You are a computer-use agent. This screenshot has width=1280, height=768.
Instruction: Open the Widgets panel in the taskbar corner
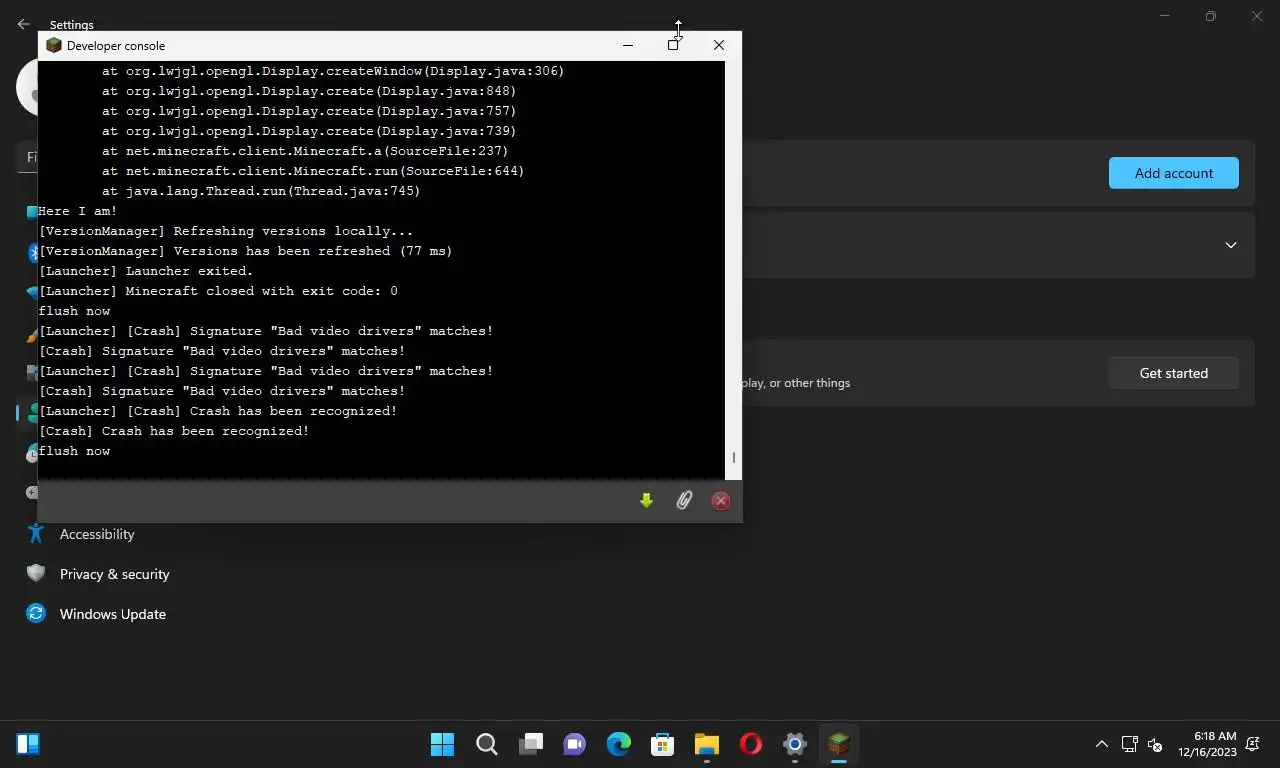[28, 744]
